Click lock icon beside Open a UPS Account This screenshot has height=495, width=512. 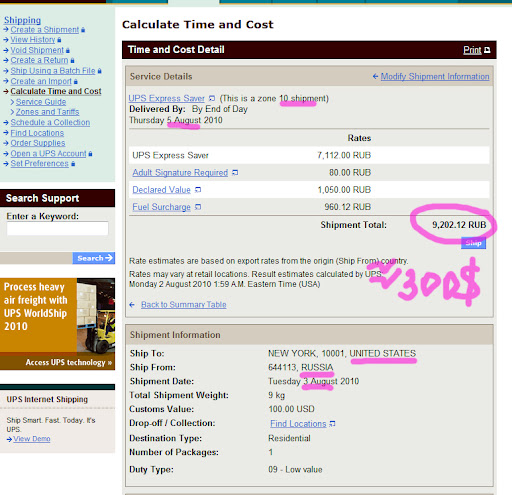coord(90,154)
